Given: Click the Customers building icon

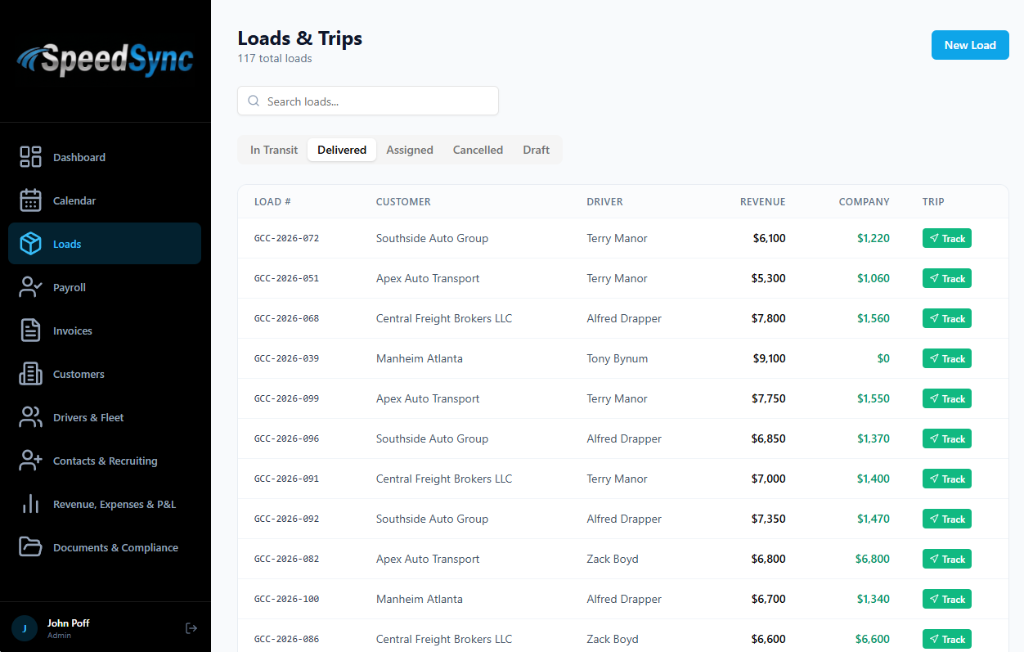Looking at the screenshot, I should tap(30, 374).
